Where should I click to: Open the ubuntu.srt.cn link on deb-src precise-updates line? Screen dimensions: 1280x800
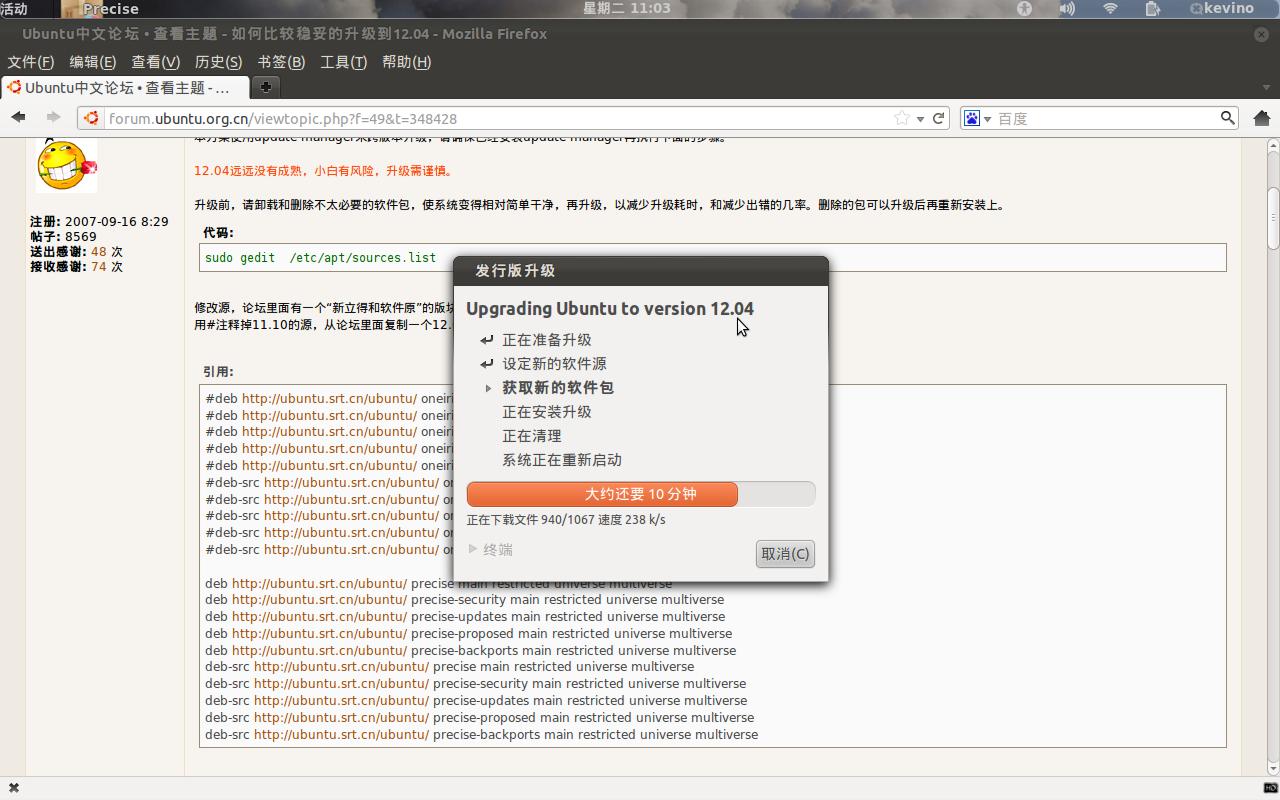(x=341, y=701)
